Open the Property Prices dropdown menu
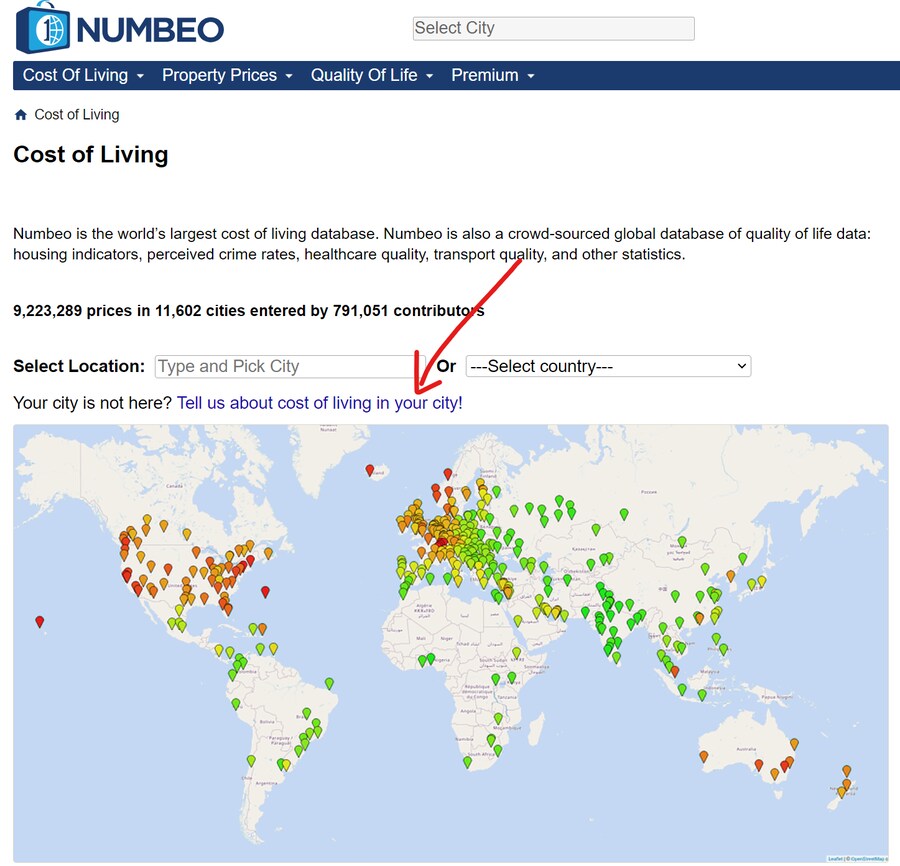The height and width of the screenshot is (866, 900). tap(227, 75)
